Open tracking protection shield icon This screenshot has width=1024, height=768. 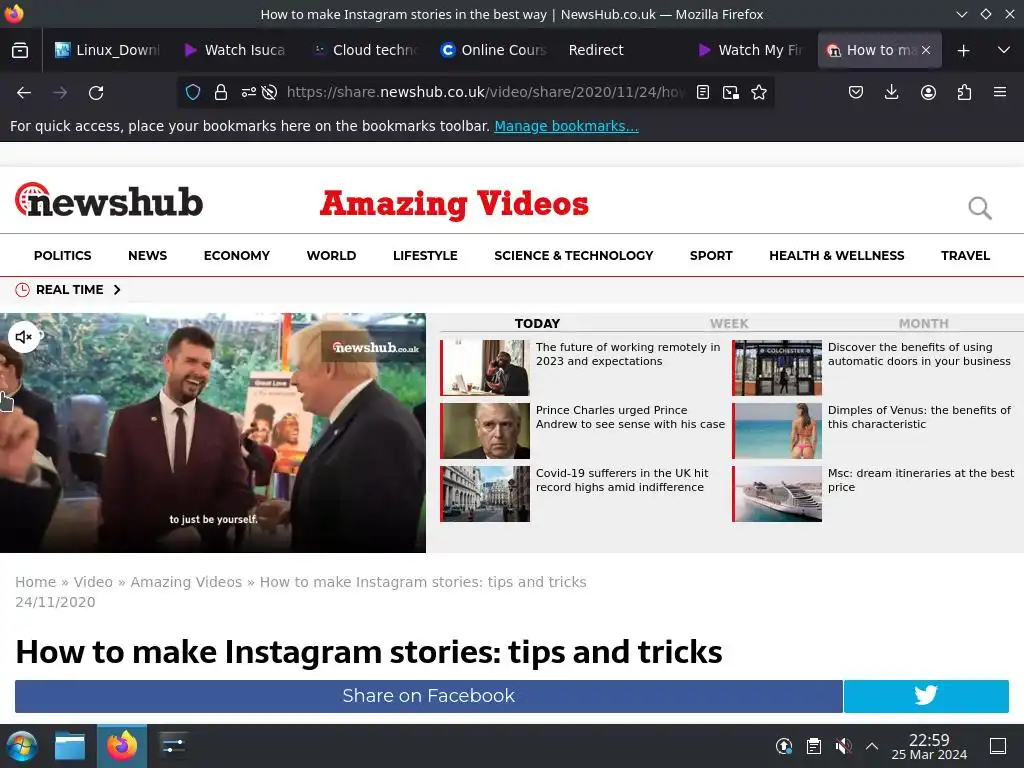coord(193,92)
